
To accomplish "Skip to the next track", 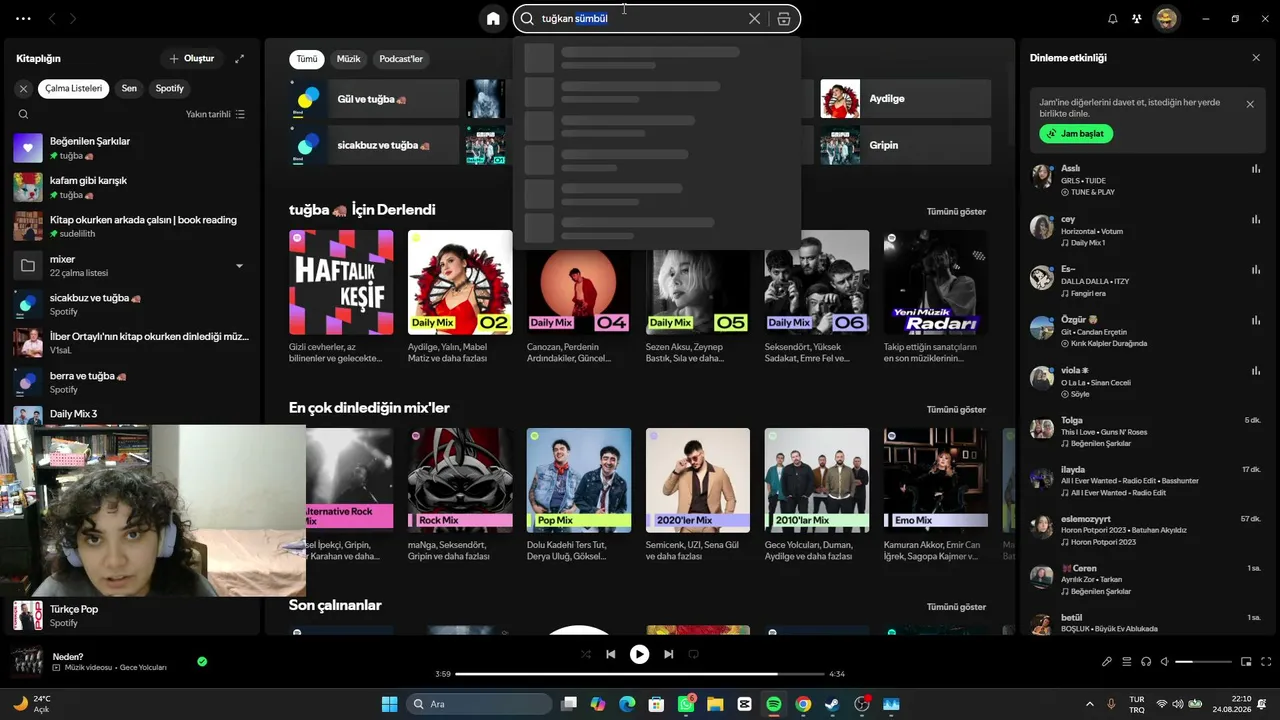I will [x=668, y=654].
